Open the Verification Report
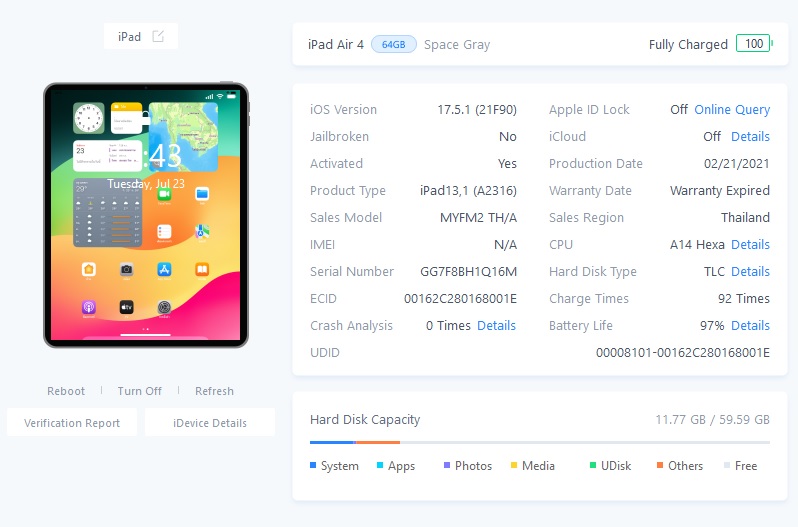Viewport: 798px width, 527px height. pos(72,422)
